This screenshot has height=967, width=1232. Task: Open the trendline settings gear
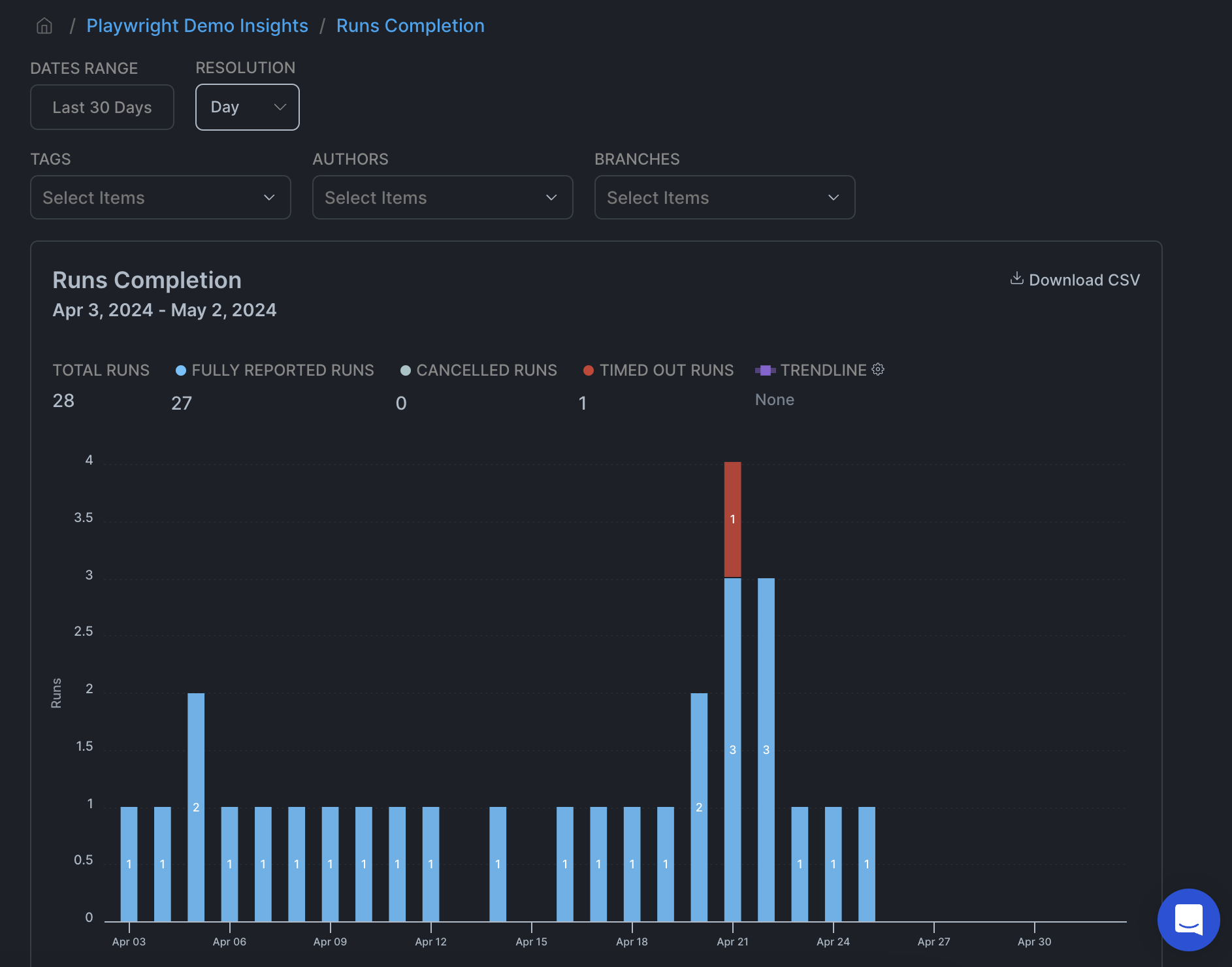[878, 369]
